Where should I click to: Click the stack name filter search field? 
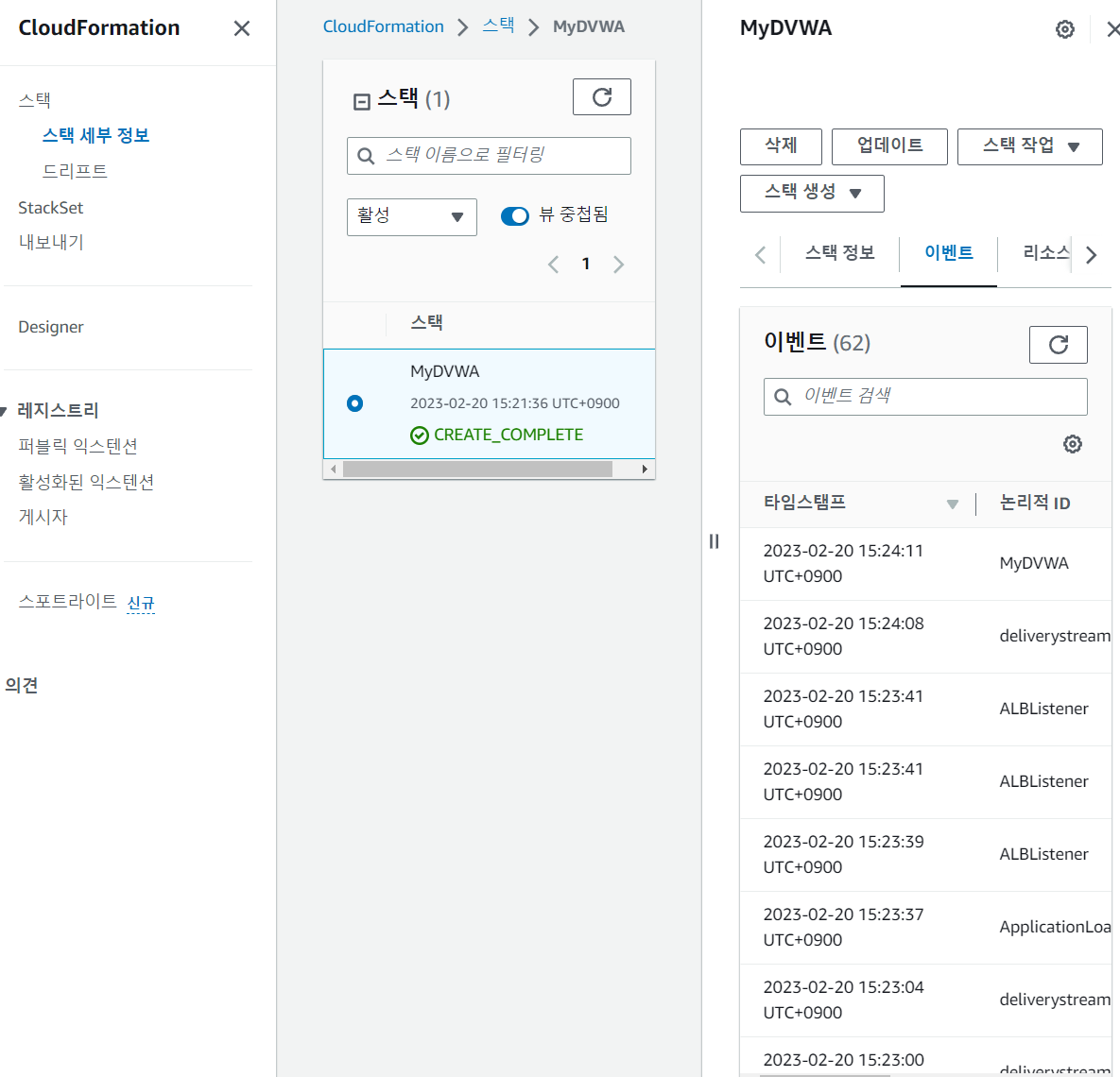pos(489,156)
